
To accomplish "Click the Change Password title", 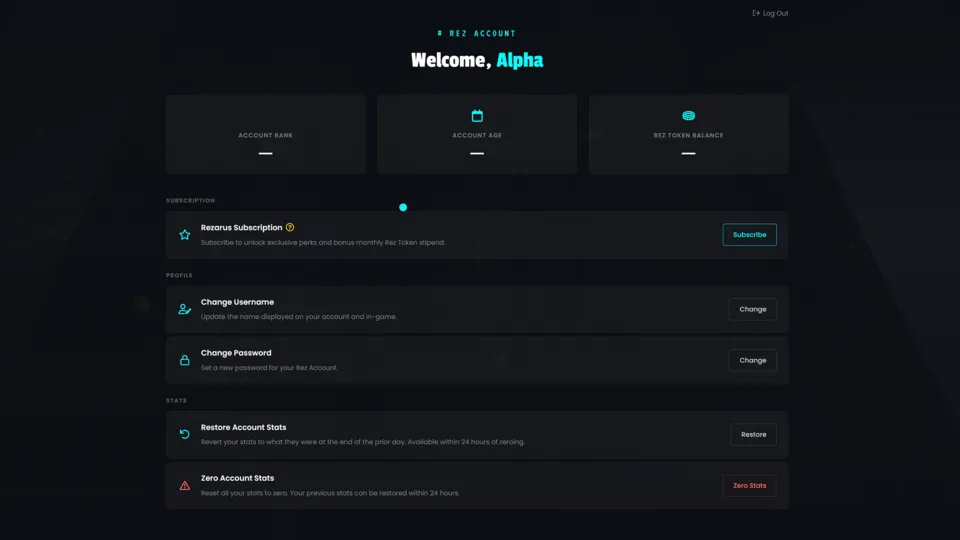I will (x=236, y=353).
